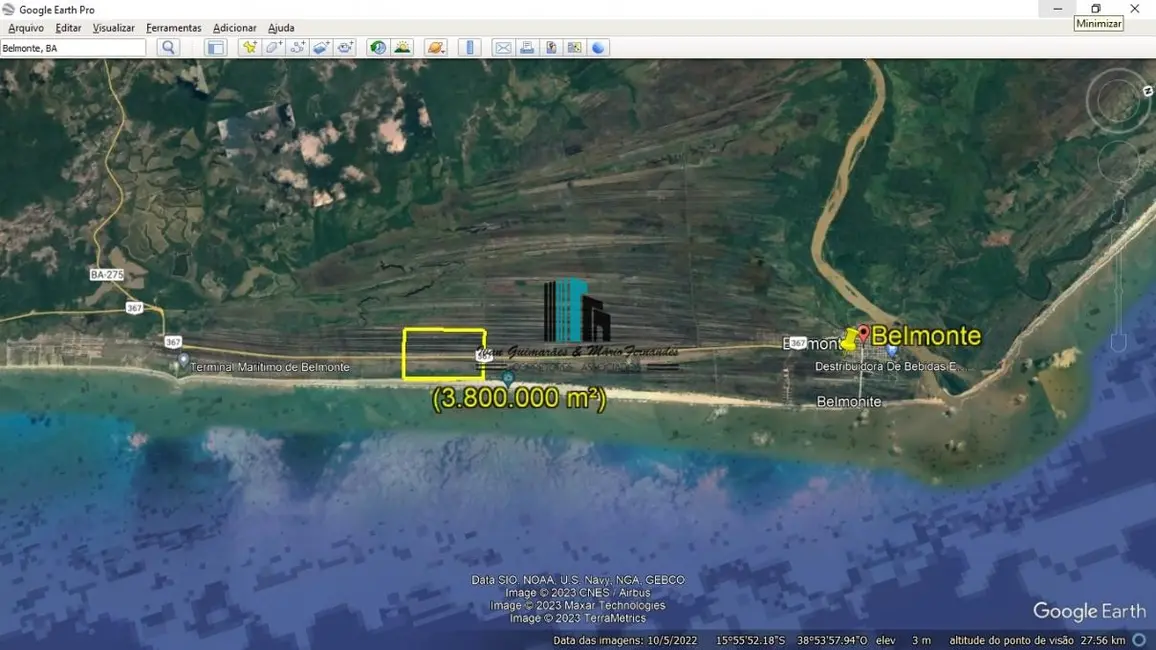Click the email envelope icon

pyautogui.click(x=503, y=48)
